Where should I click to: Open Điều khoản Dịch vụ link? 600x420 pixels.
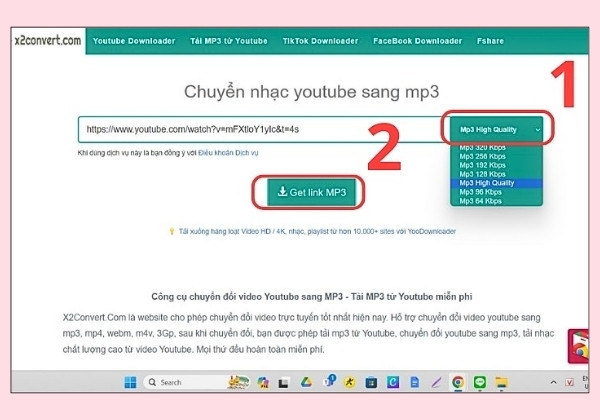(228, 153)
